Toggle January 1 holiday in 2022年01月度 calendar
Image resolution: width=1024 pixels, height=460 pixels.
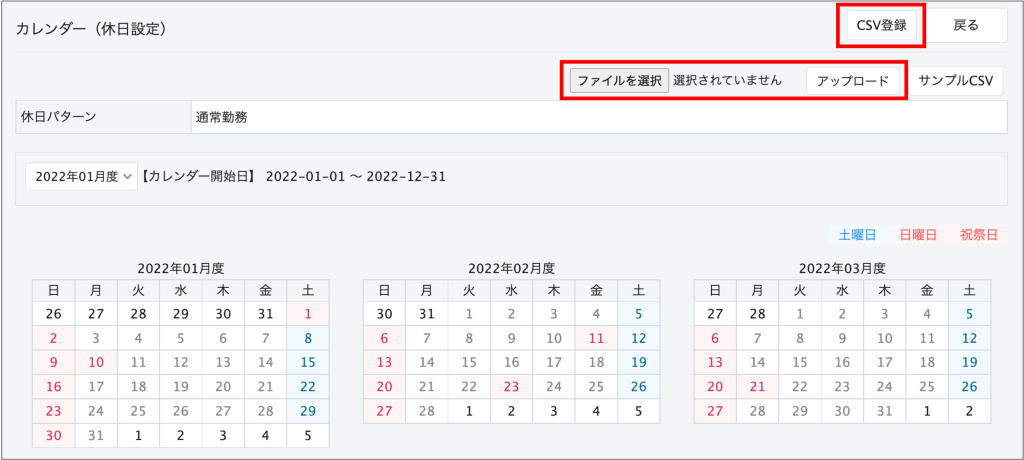click(307, 314)
